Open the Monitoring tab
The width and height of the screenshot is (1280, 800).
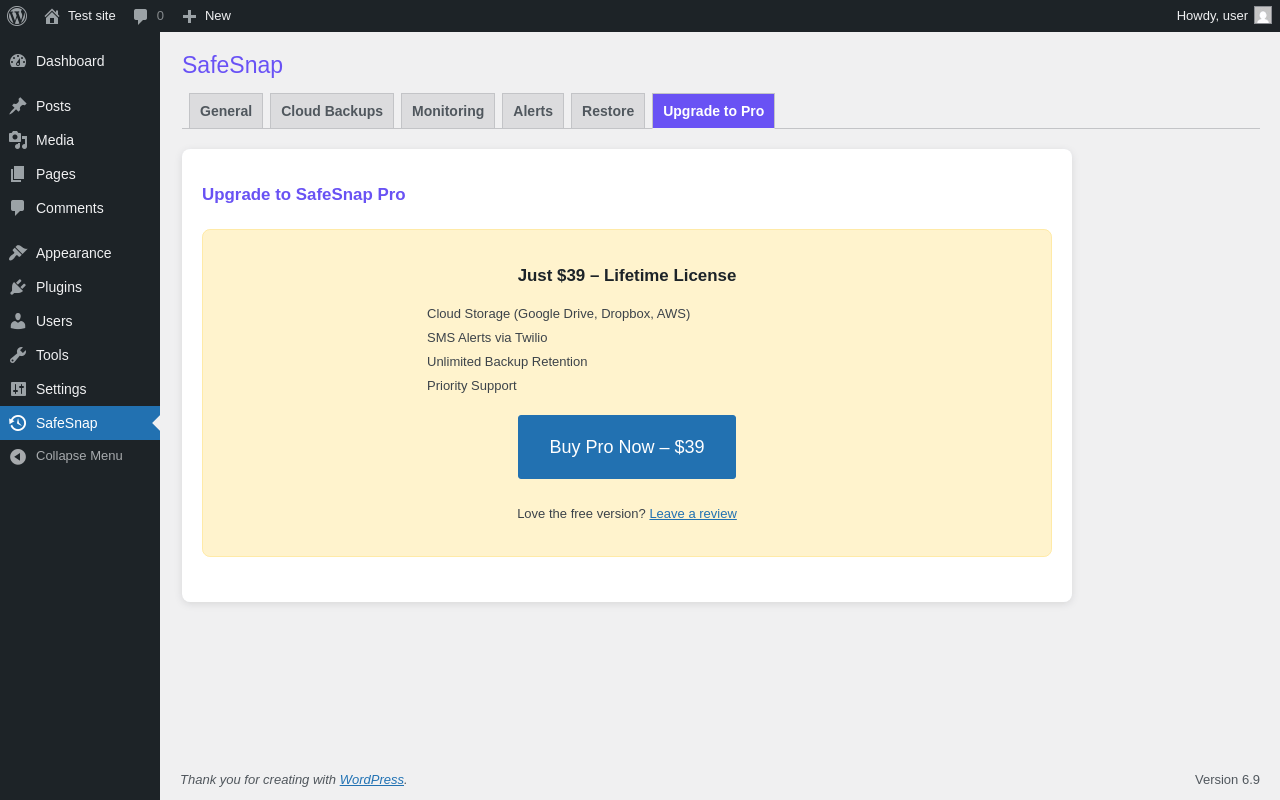coord(448,111)
